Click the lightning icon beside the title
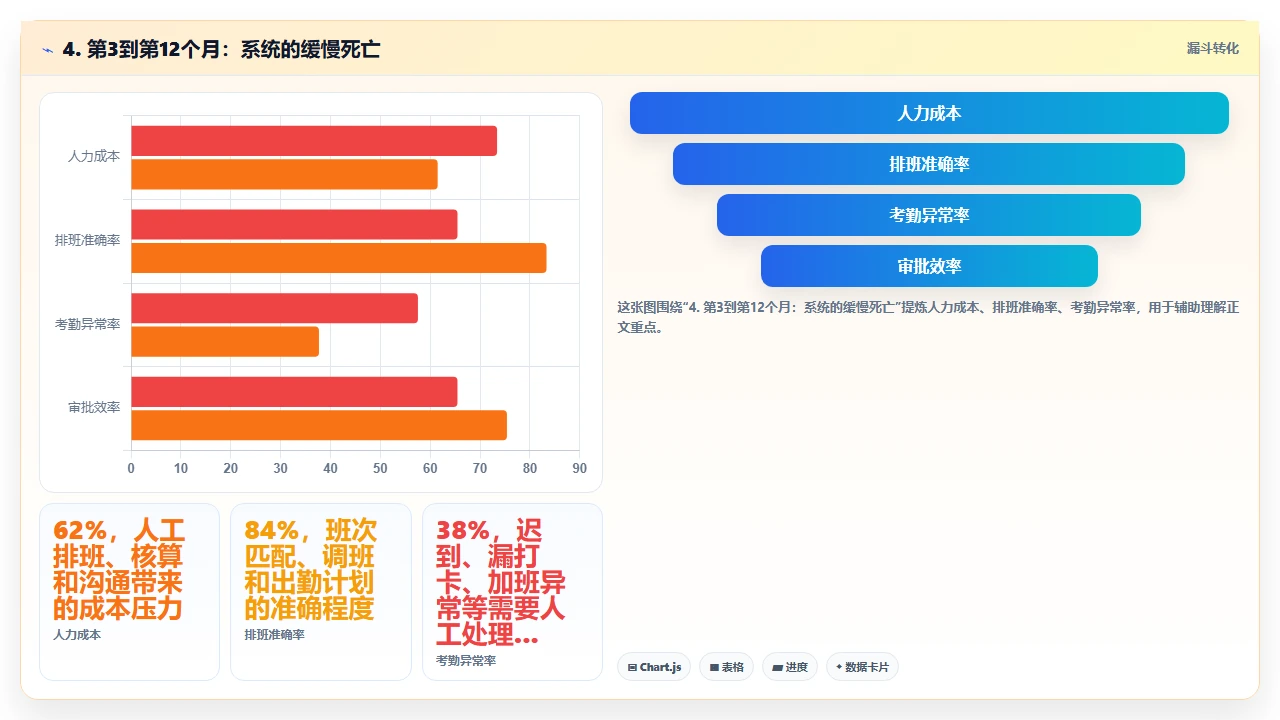This screenshot has width=1280, height=720. pos(47,50)
